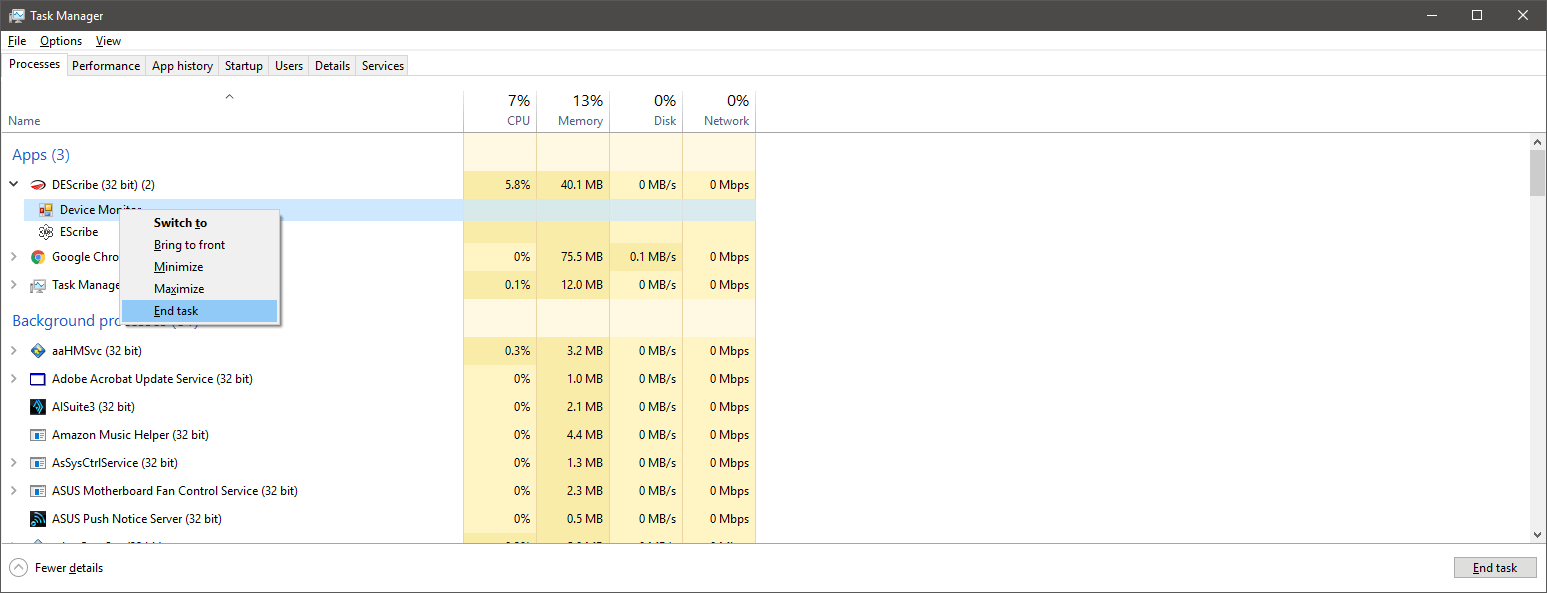This screenshot has width=1547, height=593.
Task: Collapse the DEScribe process group
Action: coord(14,185)
